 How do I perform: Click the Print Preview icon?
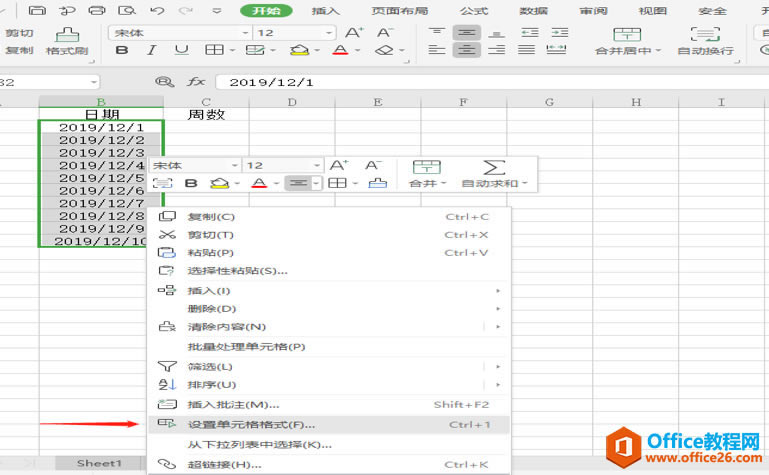127,10
